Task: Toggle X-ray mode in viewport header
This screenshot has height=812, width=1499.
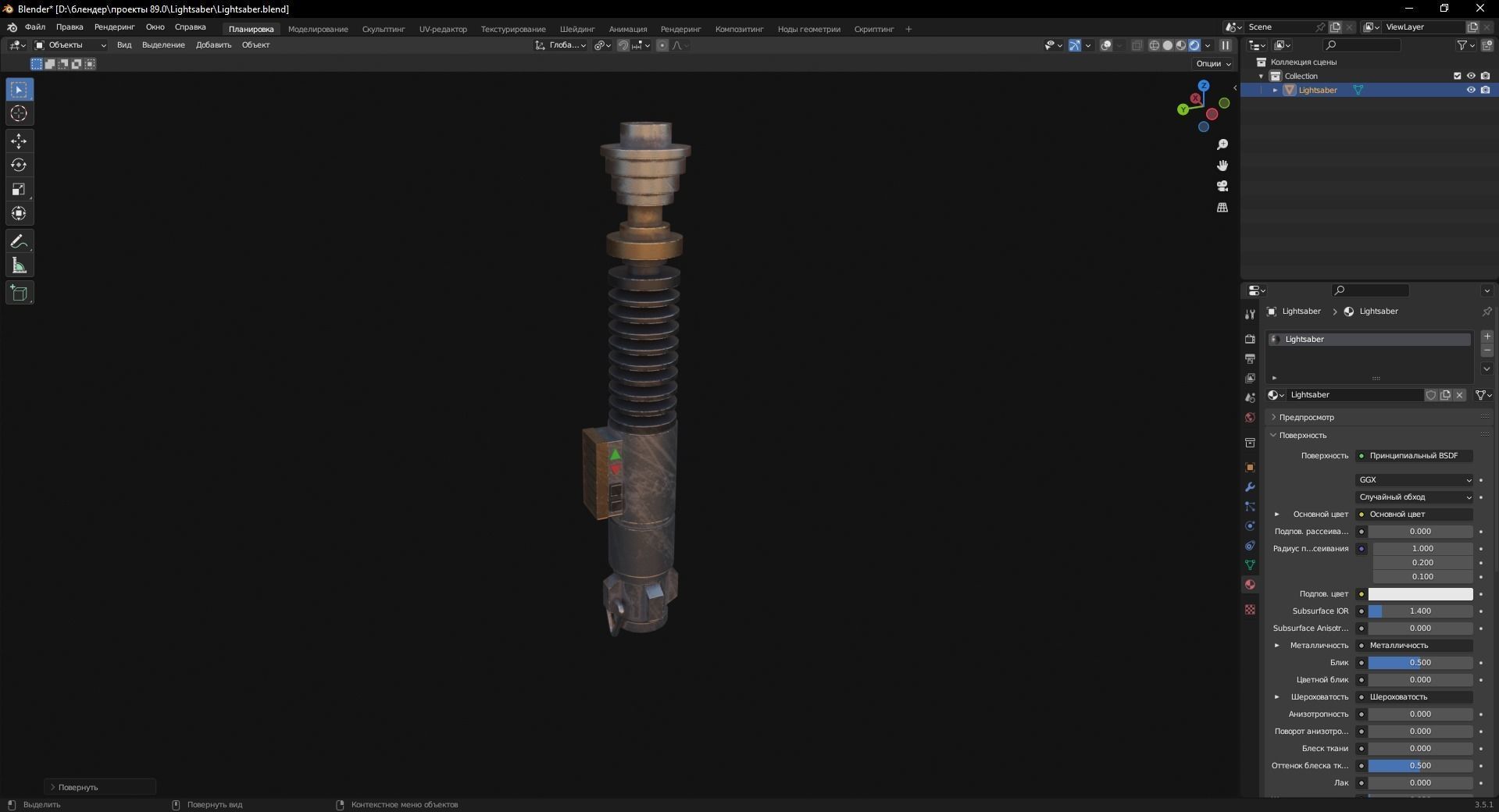Action: point(1137,45)
